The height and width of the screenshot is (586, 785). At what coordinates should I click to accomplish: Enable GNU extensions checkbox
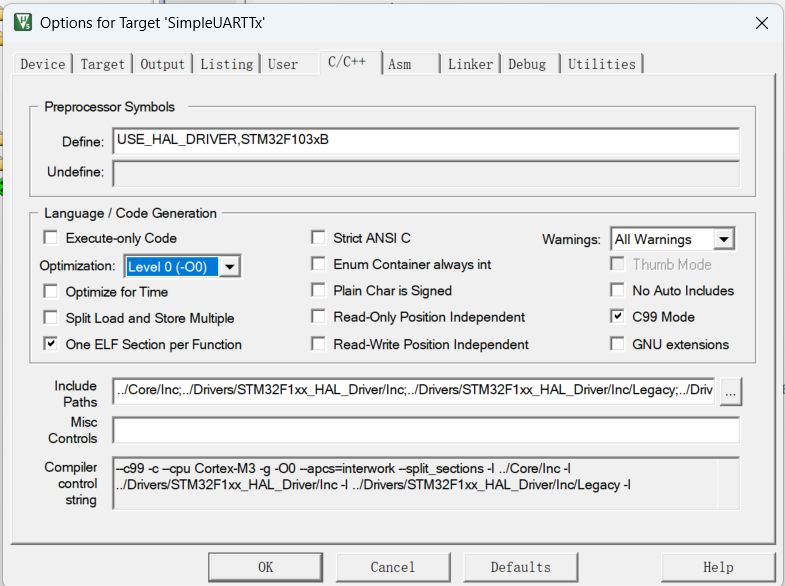coord(617,344)
